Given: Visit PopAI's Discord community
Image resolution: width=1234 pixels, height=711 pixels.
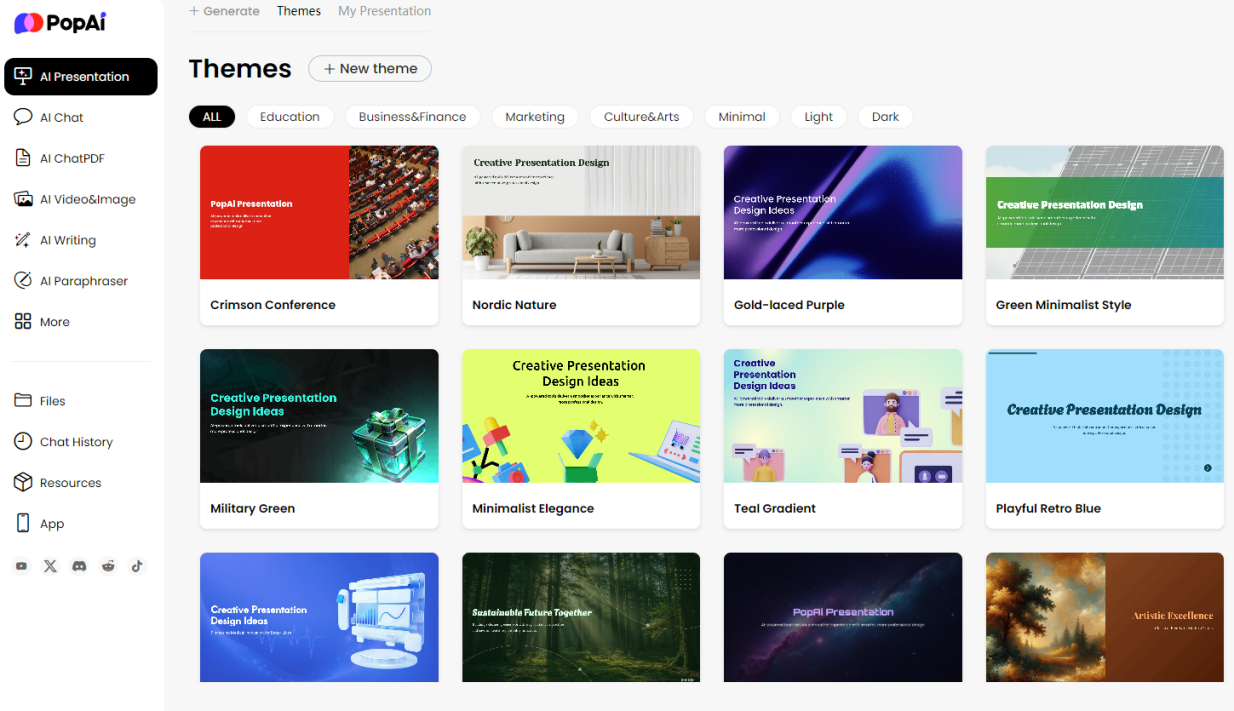Looking at the screenshot, I should (x=79, y=566).
